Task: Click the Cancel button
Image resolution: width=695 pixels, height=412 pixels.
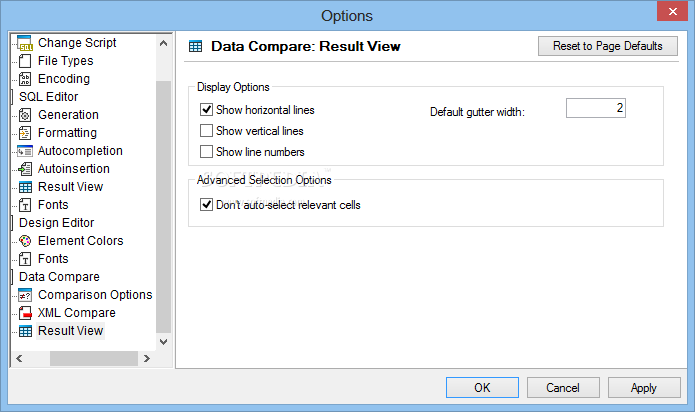Action: [563, 388]
